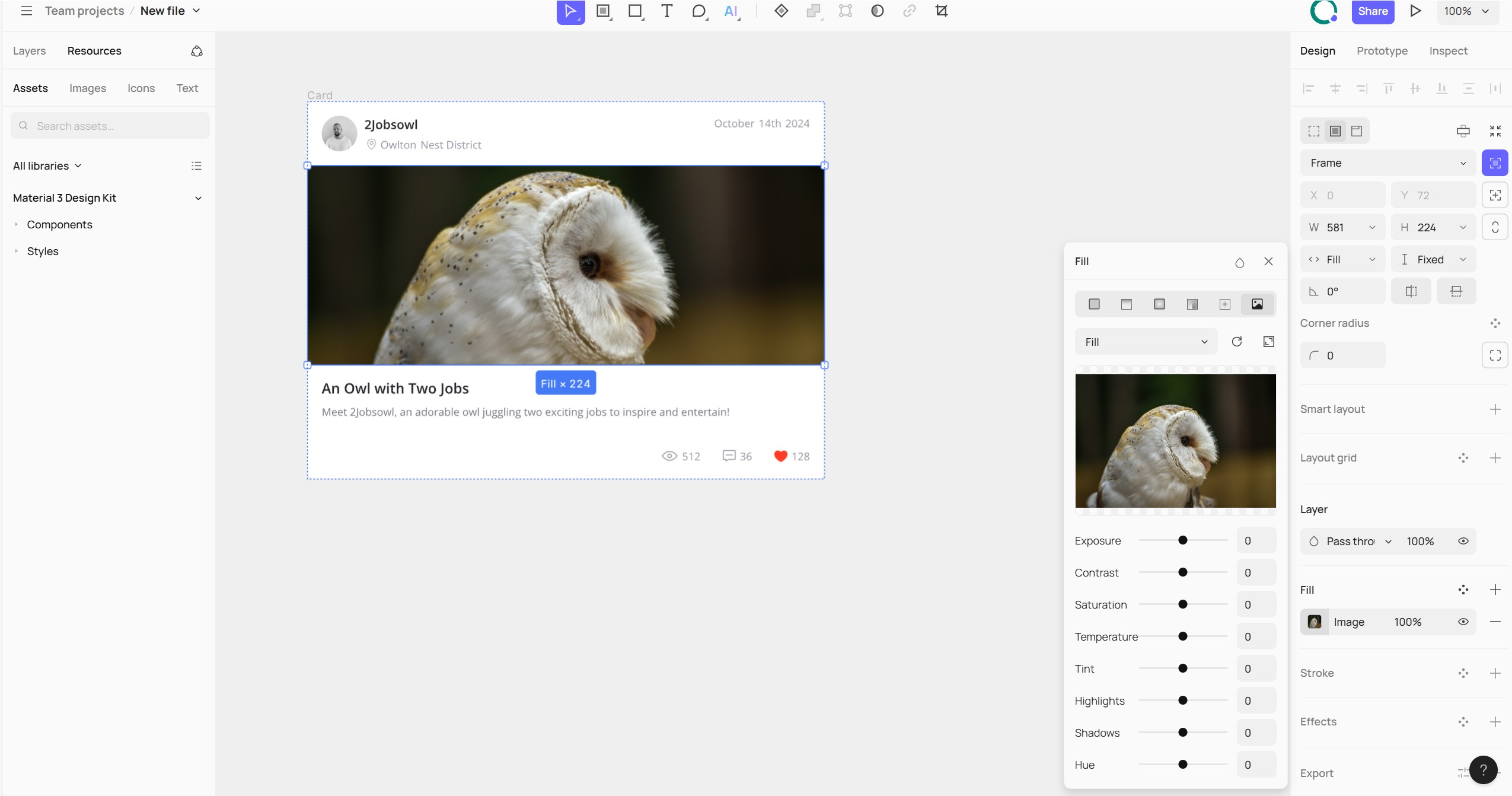Add a Smart layout
Viewport: 1512px width, 796px height.
[x=1495, y=409]
